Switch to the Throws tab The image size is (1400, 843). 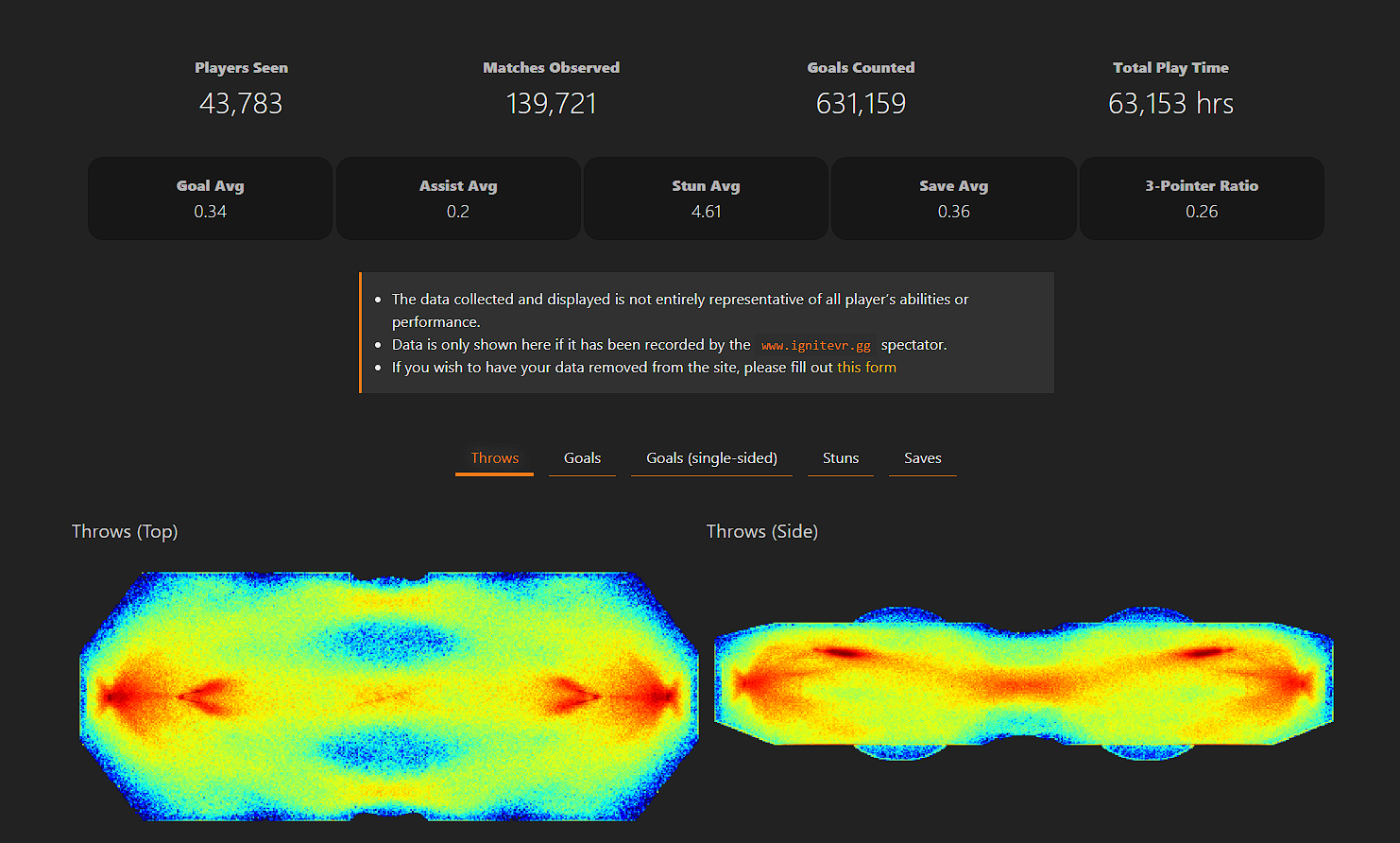coord(494,458)
